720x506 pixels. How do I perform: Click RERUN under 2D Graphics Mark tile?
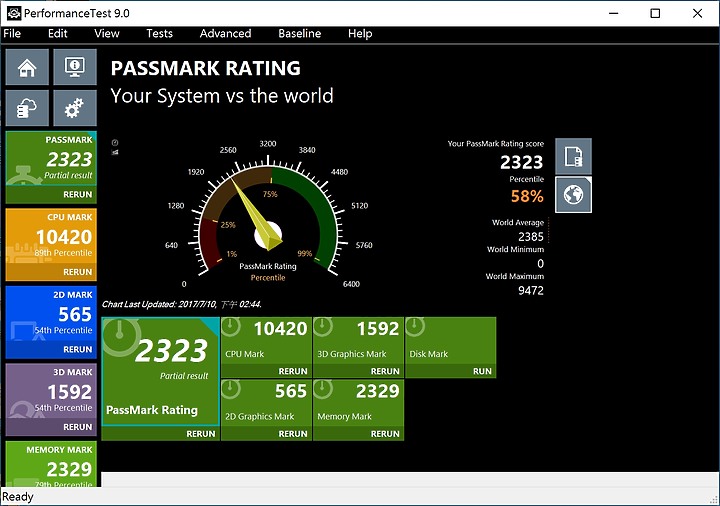point(293,434)
